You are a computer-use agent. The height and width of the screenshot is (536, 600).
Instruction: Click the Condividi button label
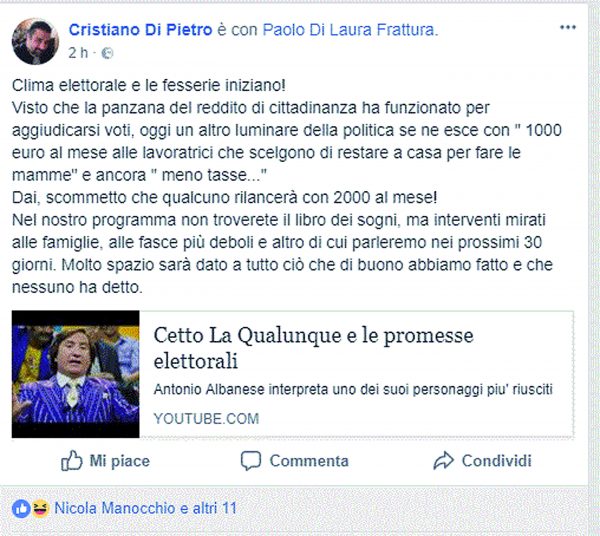pos(497,461)
